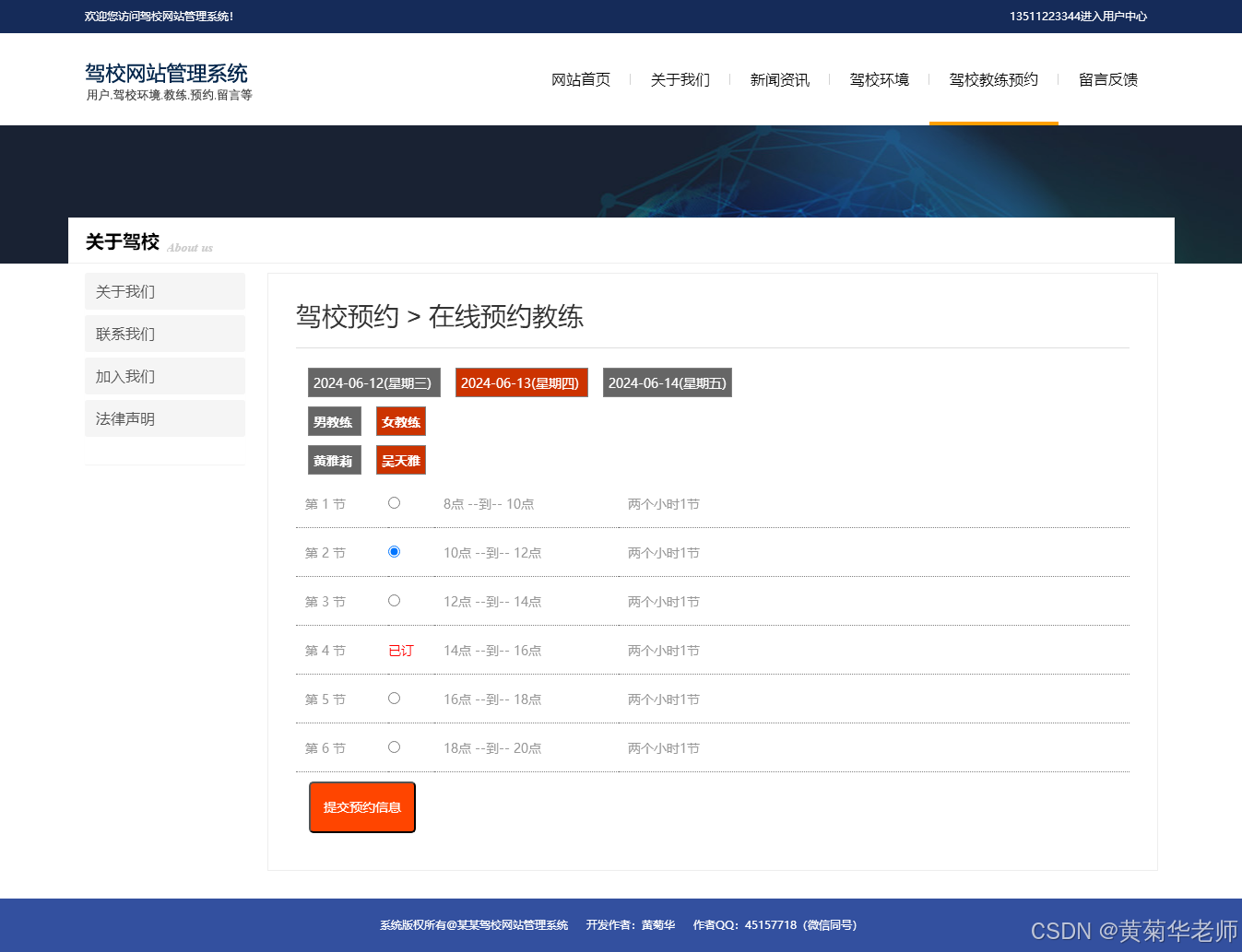Image resolution: width=1242 pixels, height=952 pixels.
Task: Open sidebar 加入我们 link
Action: (x=165, y=376)
